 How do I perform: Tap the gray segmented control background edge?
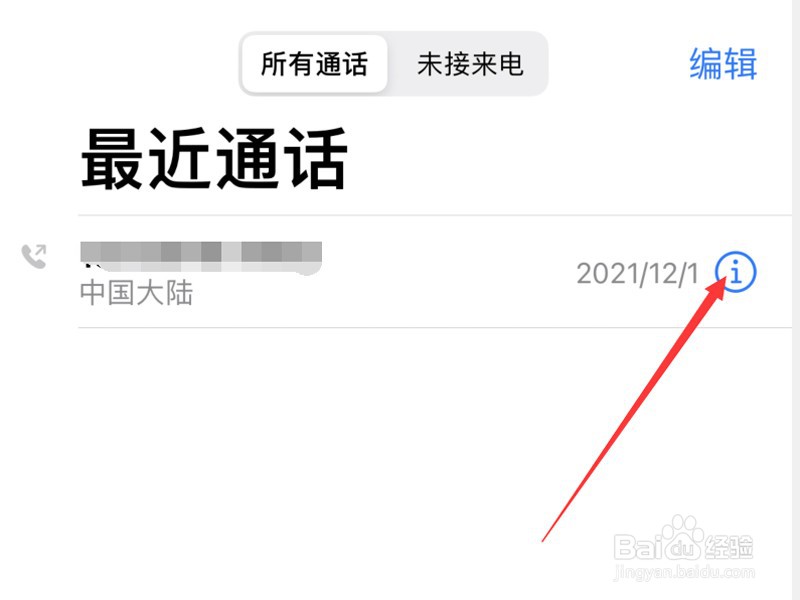click(544, 64)
